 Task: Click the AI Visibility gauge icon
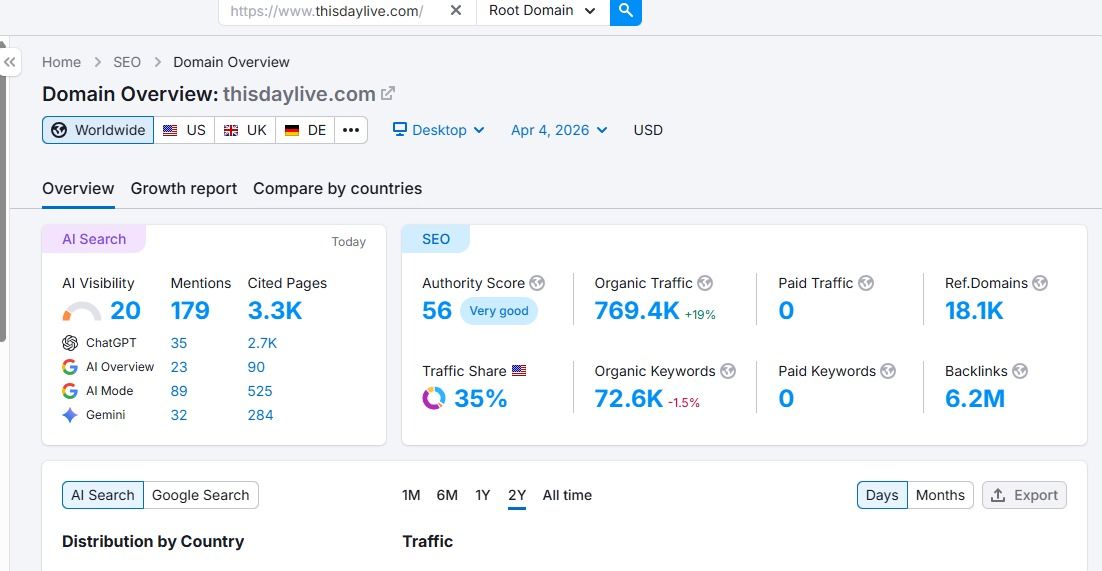pyautogui.click(x=82, y=312)
